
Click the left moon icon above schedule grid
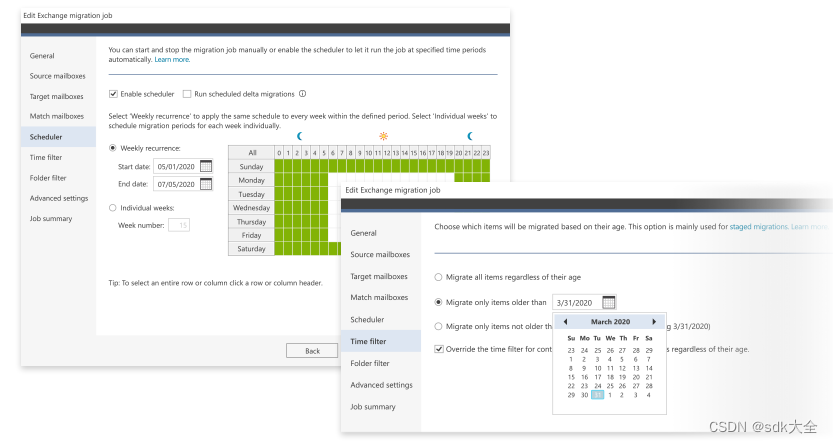point(300,137)
